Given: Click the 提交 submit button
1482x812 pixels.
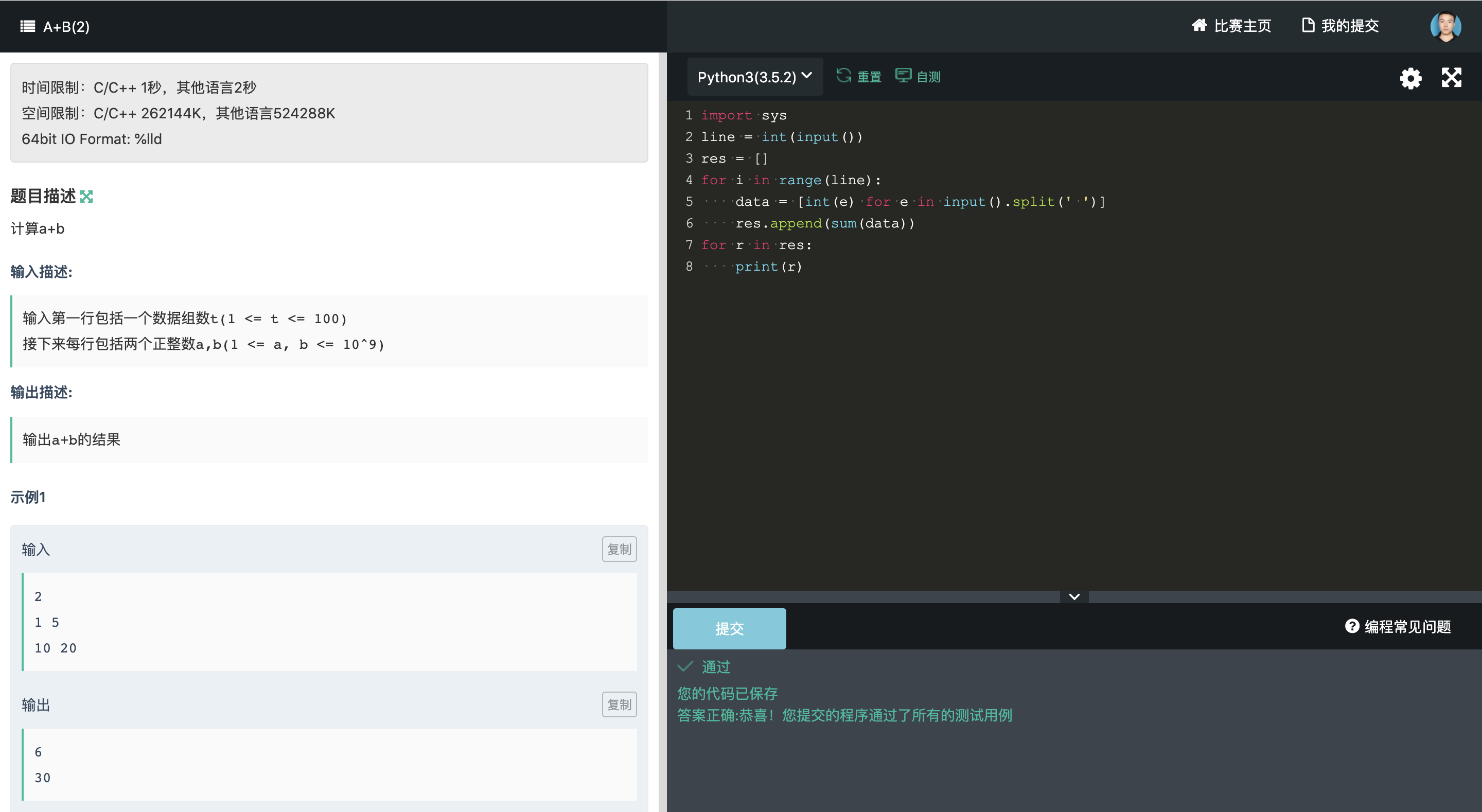Looking at the screenshot, I should (x=729, y=628).
